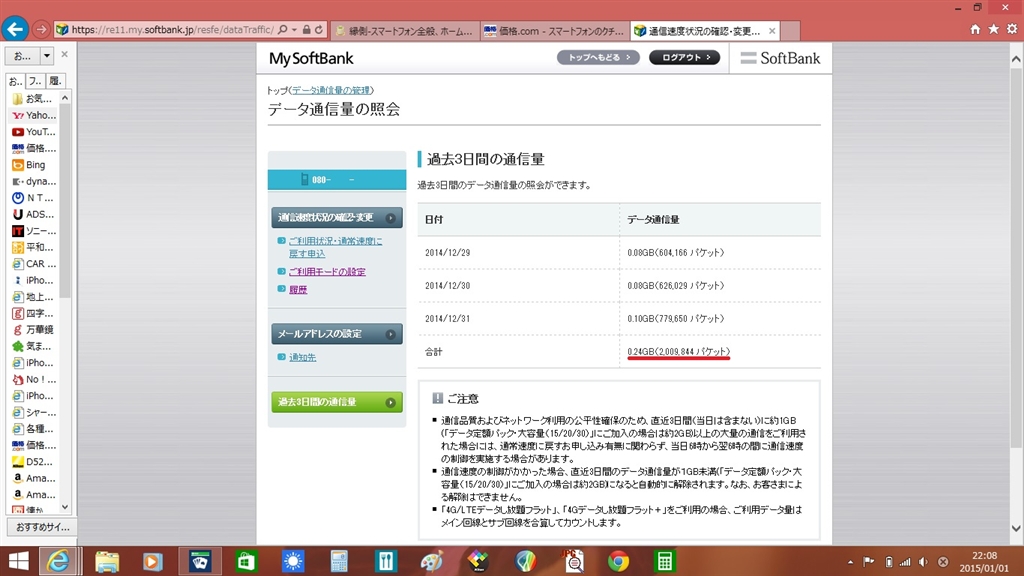Go back with the browser back arrow
The image size is (1024, 576).
[x=15, y=29]
